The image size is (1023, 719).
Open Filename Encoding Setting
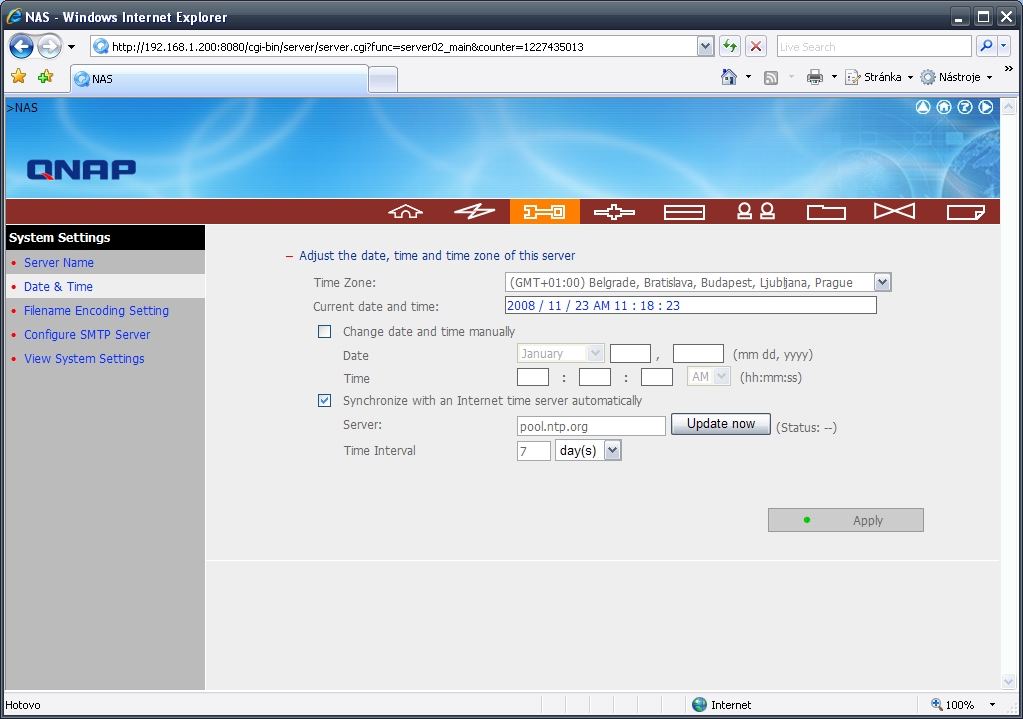pos(97,311)
